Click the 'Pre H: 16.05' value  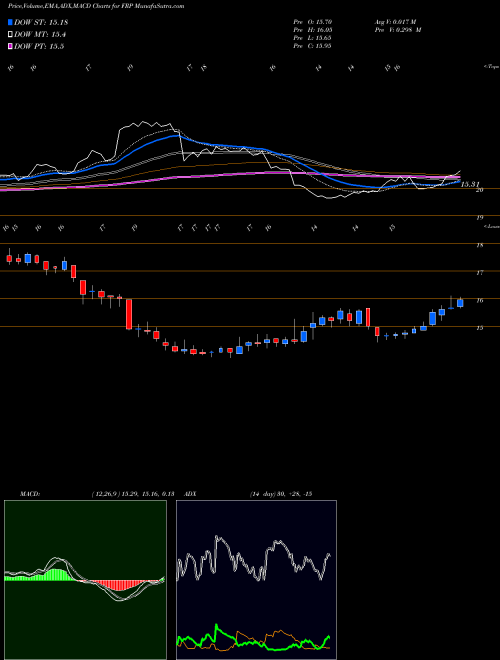313,30
